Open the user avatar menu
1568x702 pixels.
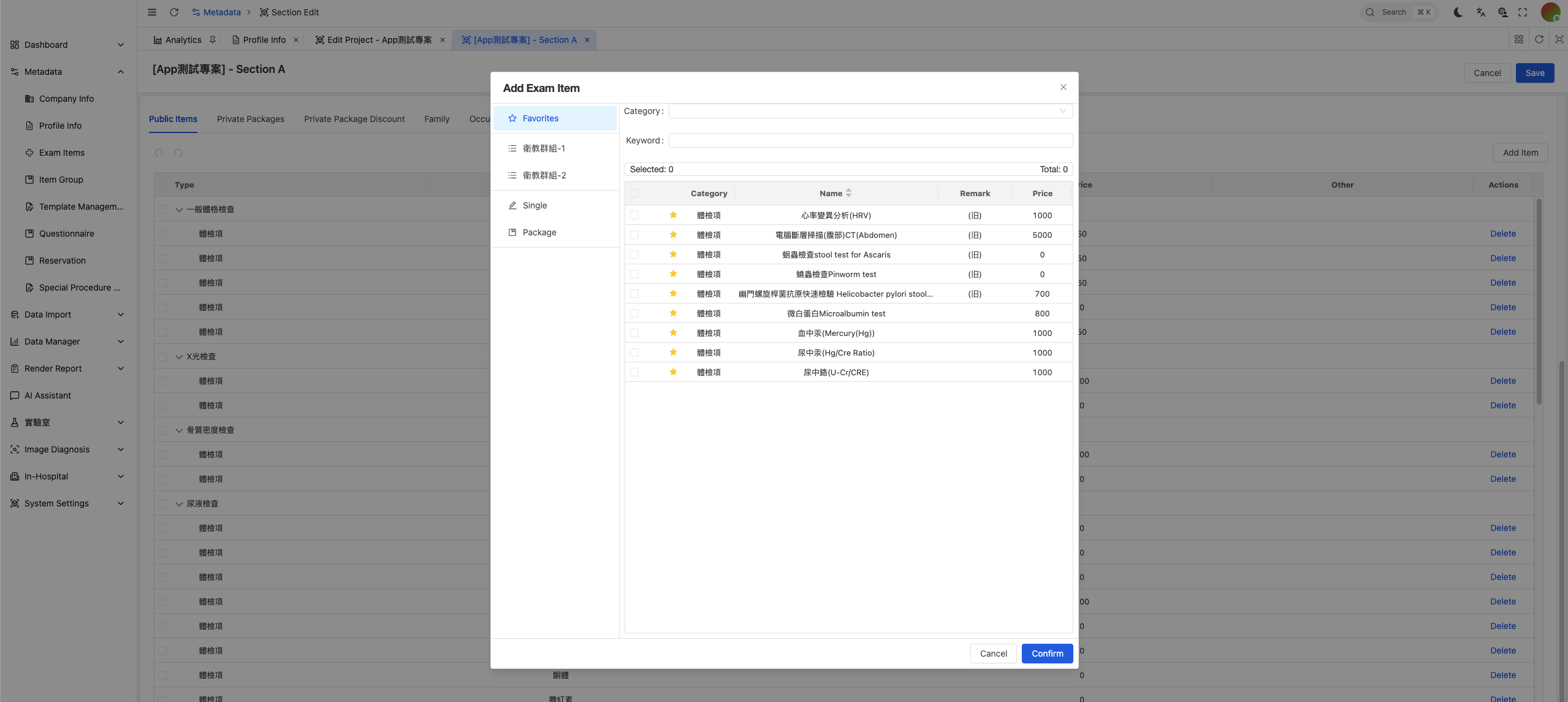(x=1551, y=12)
